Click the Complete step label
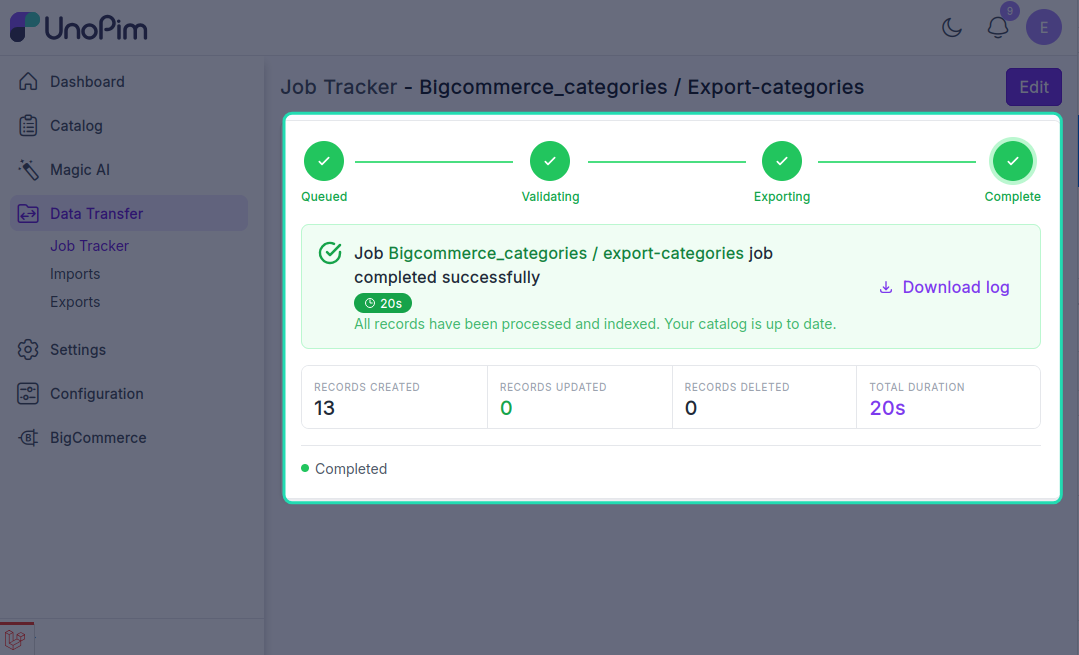This screenshot has height=655, width=1079. click(x=1012, y=196)
